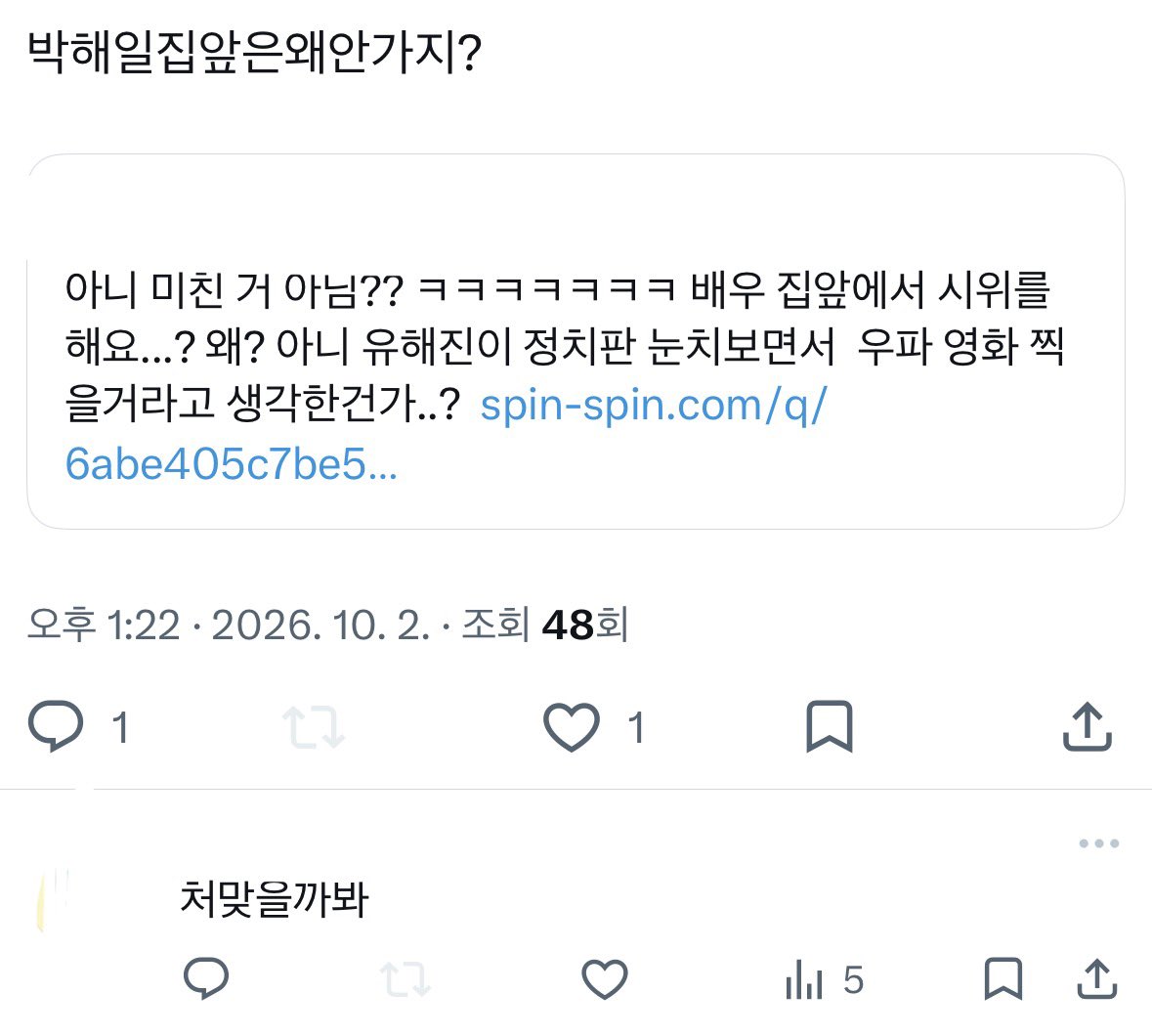This screenshot has height=1036, width=1152.
Task: Open the quoted tweet card
Action: (x=576, y=342)
